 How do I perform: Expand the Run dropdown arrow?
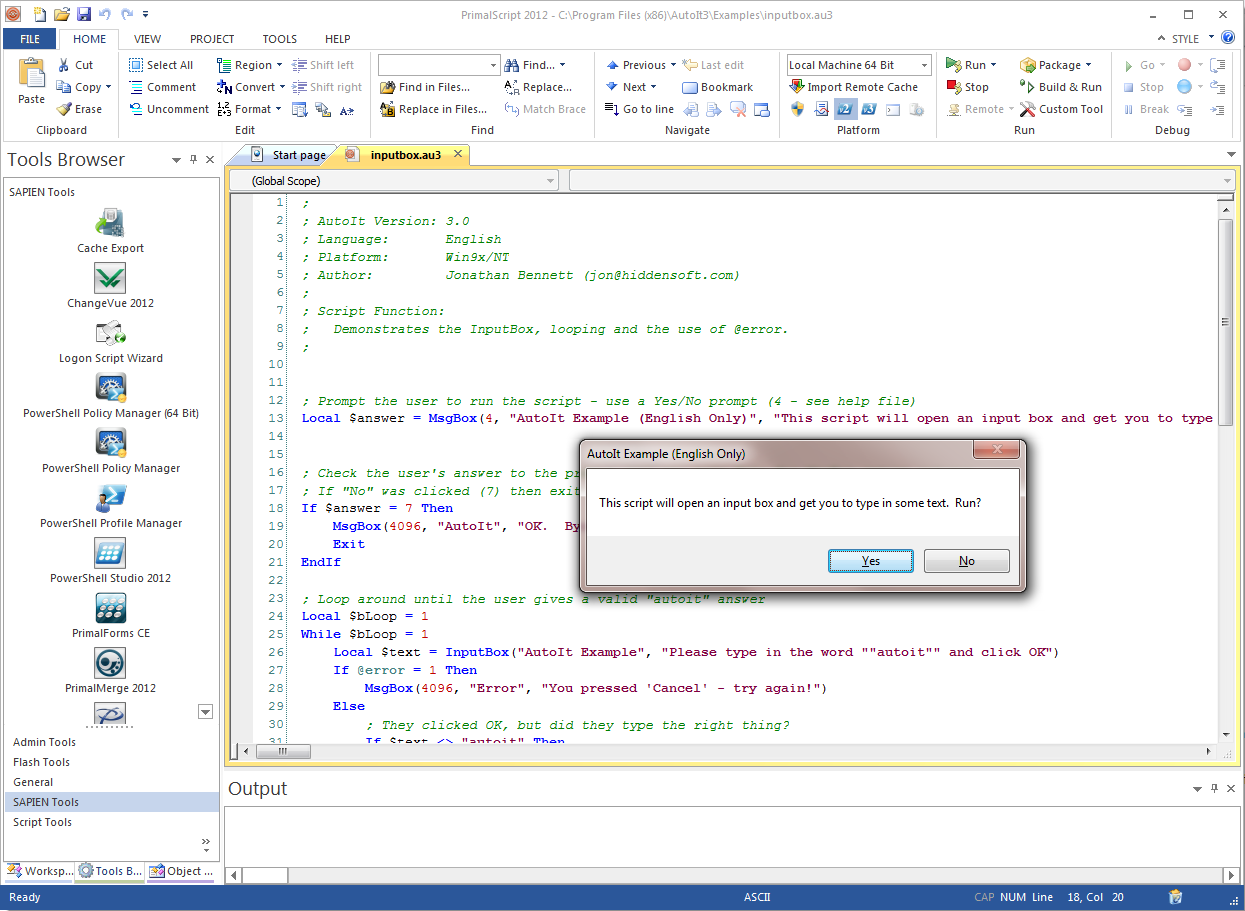993,65
